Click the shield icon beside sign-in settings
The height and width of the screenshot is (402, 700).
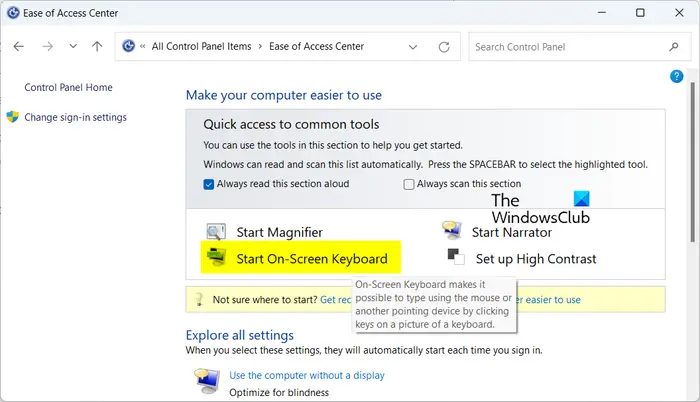[12, 117]
